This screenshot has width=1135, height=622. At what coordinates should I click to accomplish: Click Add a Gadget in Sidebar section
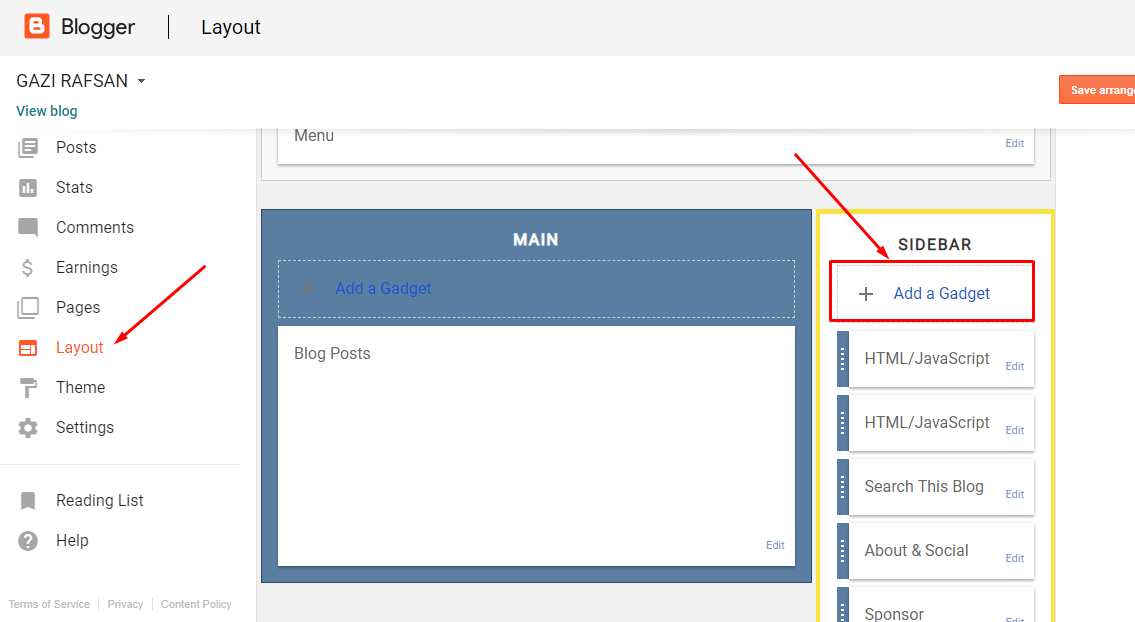941,294
